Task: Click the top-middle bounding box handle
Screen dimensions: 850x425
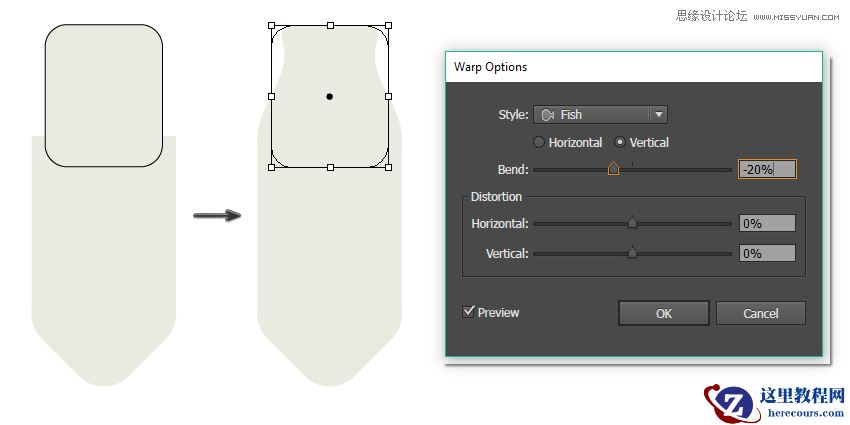Action: click(x=330, y=25)
